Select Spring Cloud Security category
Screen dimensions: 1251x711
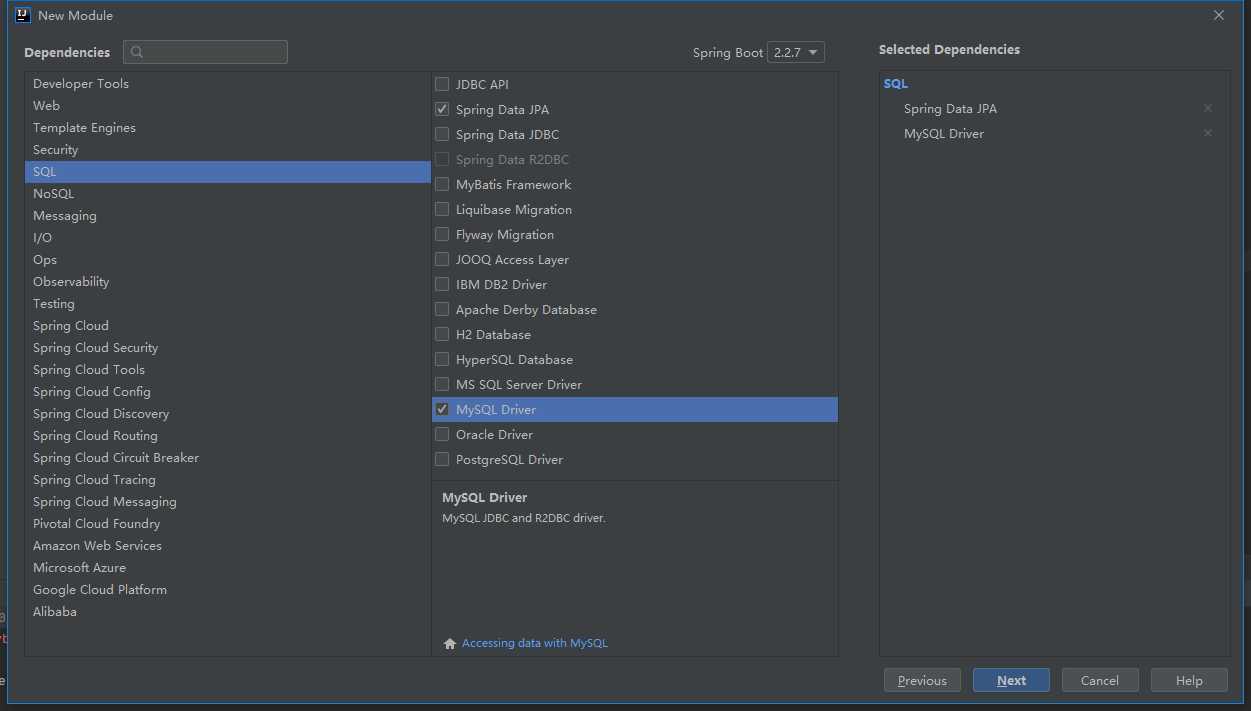click(x=228, y=348)
